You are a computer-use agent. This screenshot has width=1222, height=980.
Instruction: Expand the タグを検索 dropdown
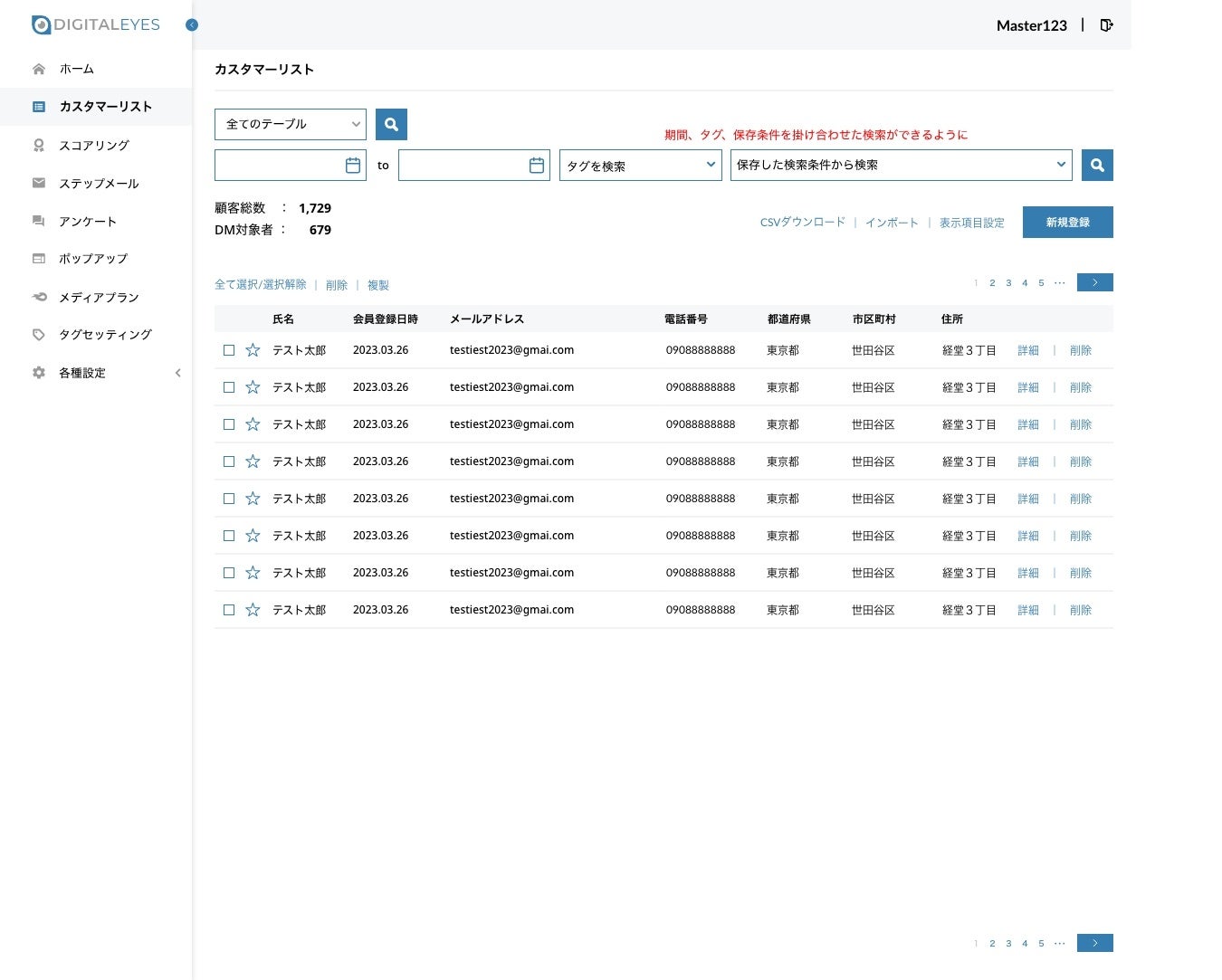pyautogui.click(x=640, y=166)
